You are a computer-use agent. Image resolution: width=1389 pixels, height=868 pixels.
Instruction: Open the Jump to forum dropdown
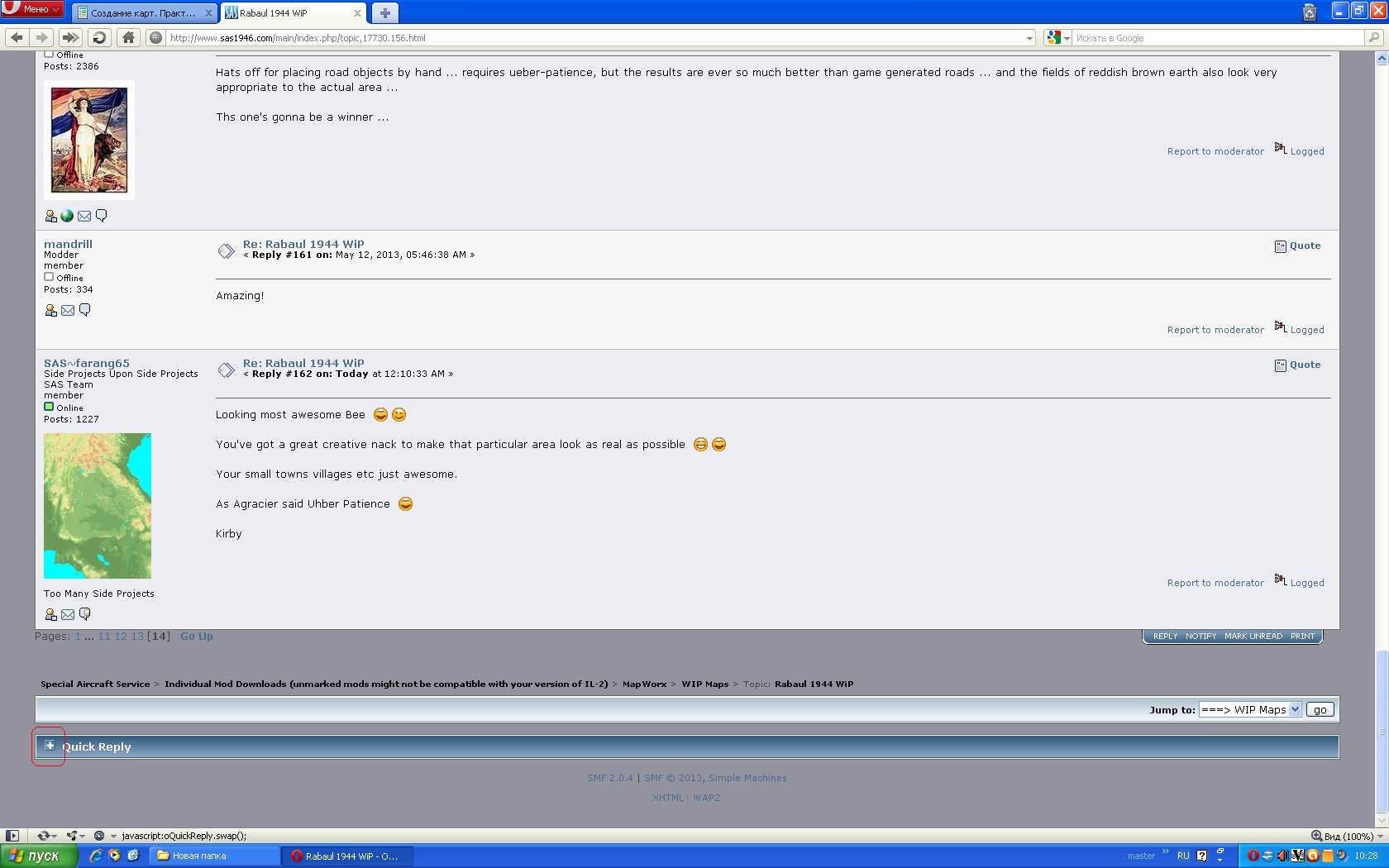[1250, 709]
